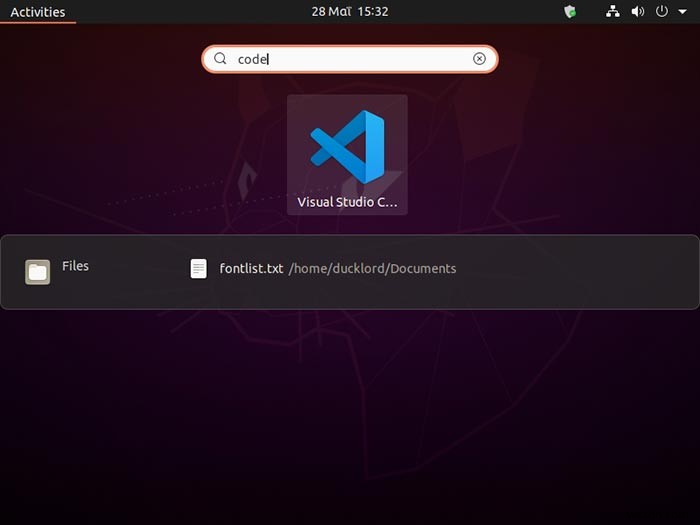Clear the search field text
Viewport: 700px width, 525px height.
coord(479,59)
